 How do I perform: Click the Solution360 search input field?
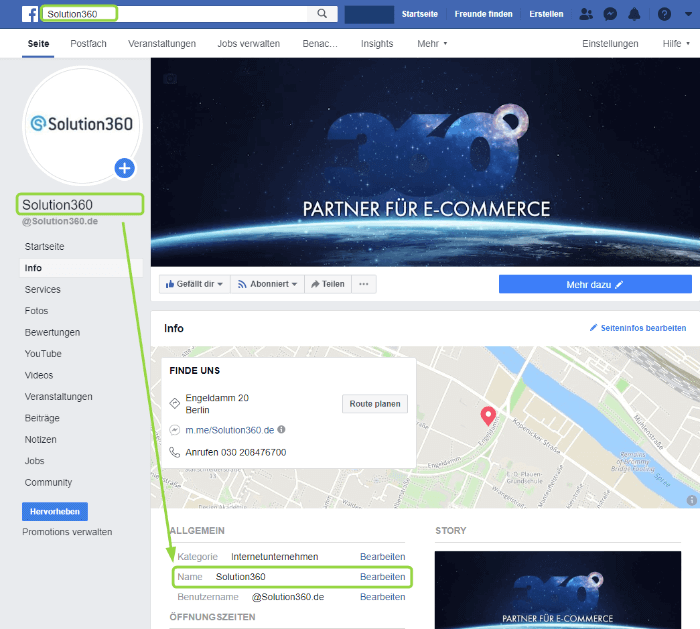click(174, 14)
